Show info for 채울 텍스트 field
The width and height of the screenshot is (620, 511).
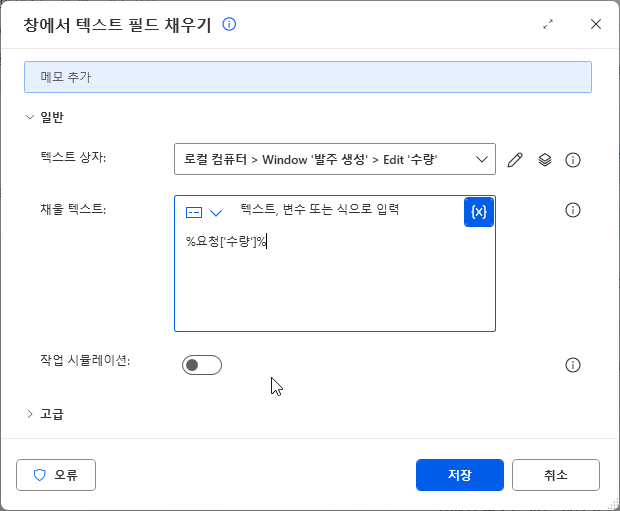click(x=573, y=210)
